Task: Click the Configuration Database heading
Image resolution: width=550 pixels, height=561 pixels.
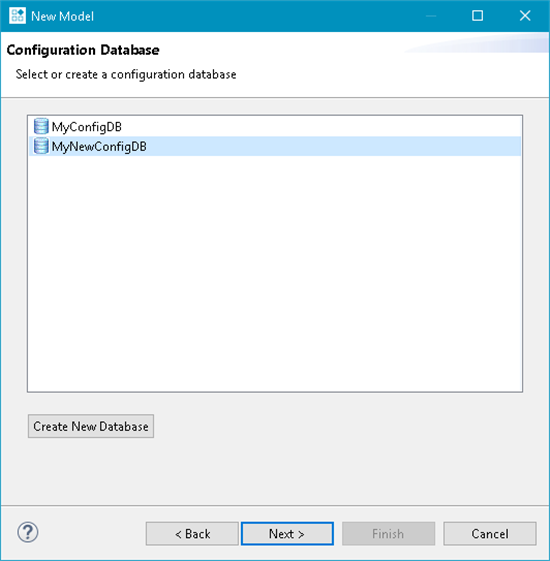Action: click(x=83, y=50)
